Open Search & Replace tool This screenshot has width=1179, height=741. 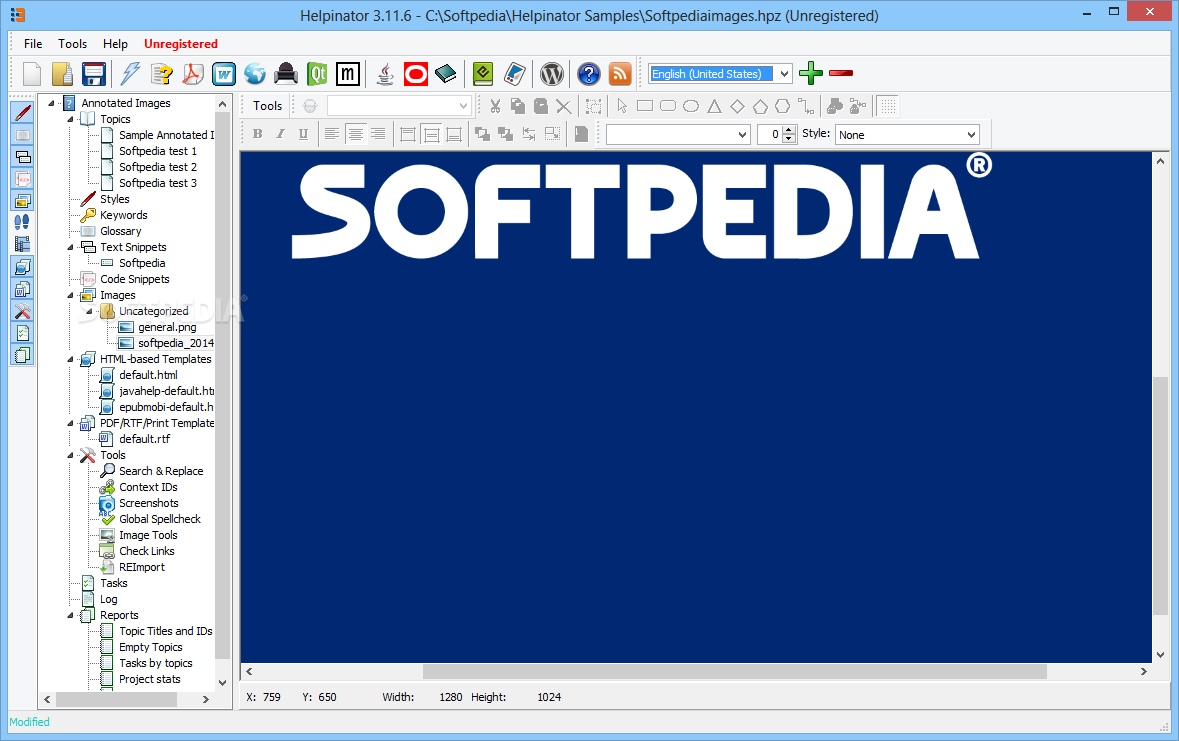[x=161, y=471]
